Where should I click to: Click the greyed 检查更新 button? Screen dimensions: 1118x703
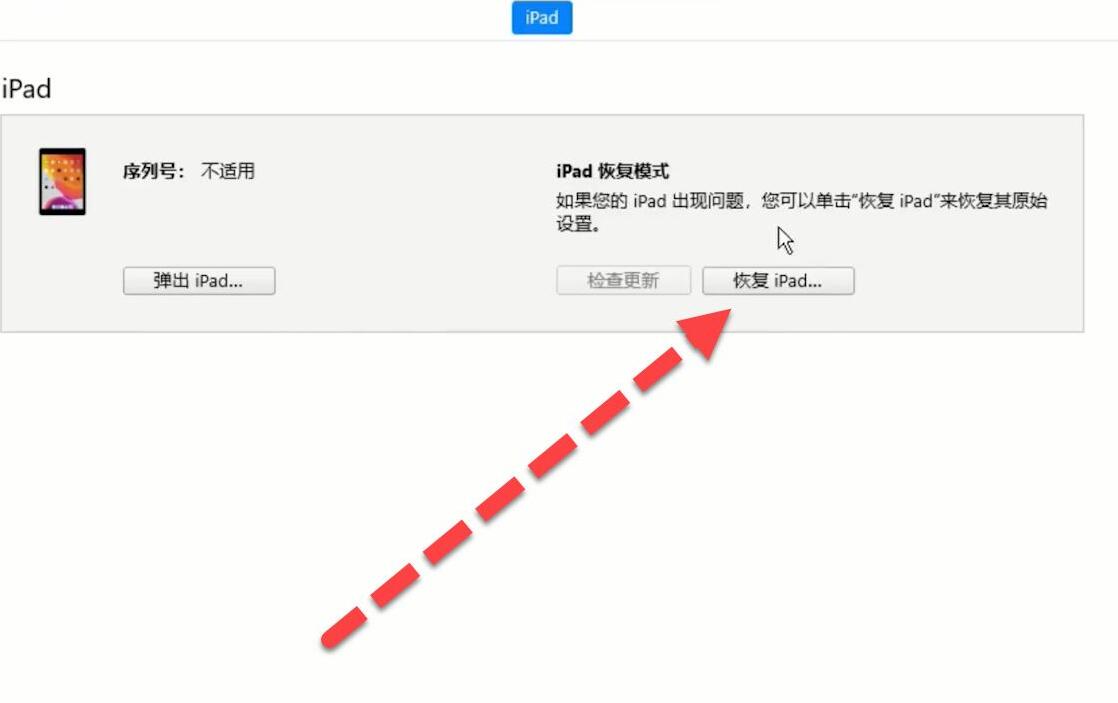point(623,281)
